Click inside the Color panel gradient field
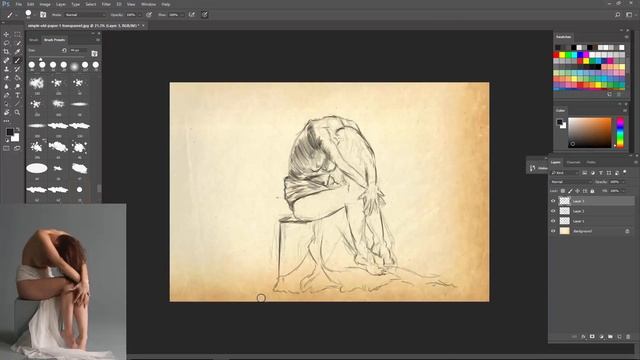The height and width of the screenshot is (360, 640). 589,132
